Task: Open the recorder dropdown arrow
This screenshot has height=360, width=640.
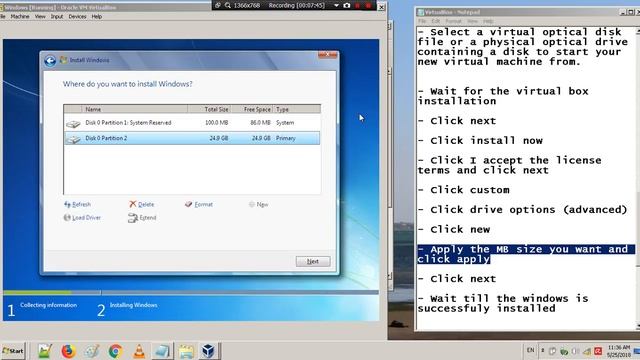Action: click(x=336, y=5)
